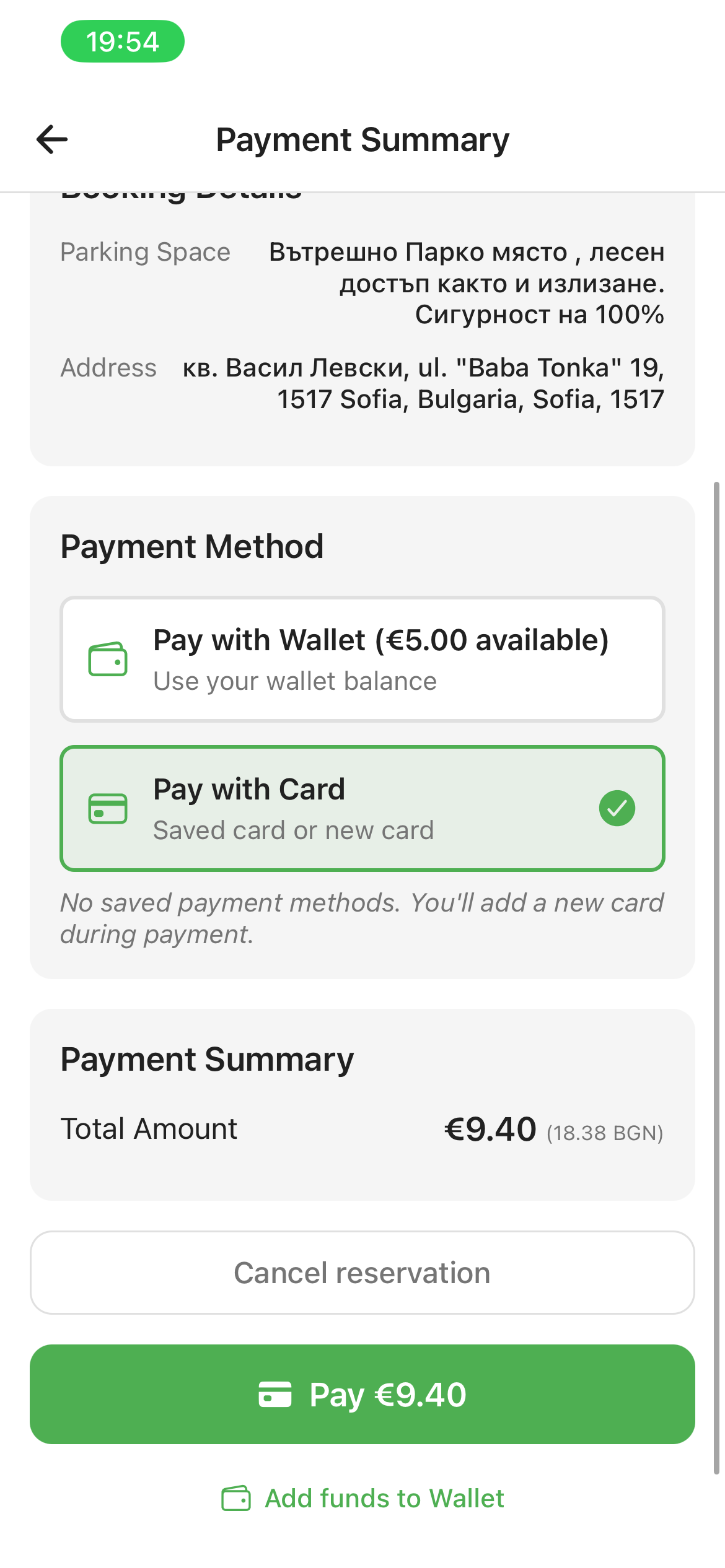
Task: Tap the back arrow in the header
Action: click(x=52, y=139)
